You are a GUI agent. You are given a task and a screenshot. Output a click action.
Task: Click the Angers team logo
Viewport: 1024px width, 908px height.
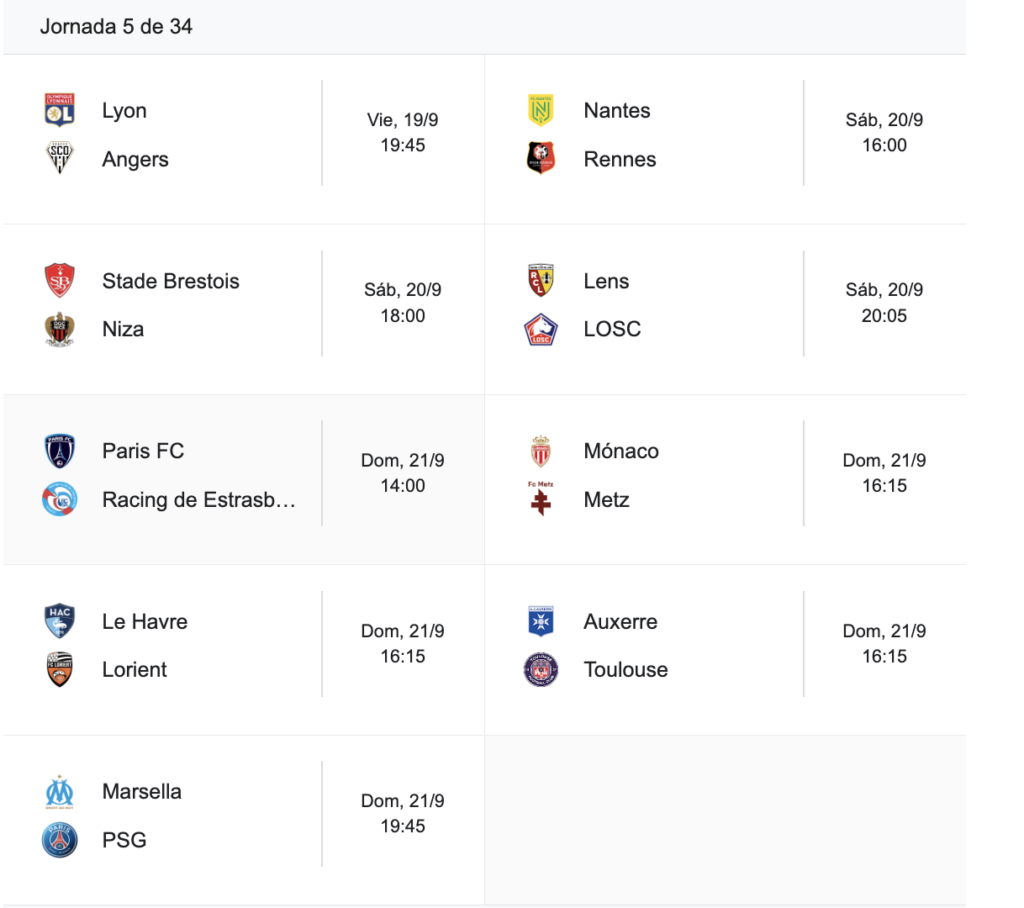[x=60, y=159]
